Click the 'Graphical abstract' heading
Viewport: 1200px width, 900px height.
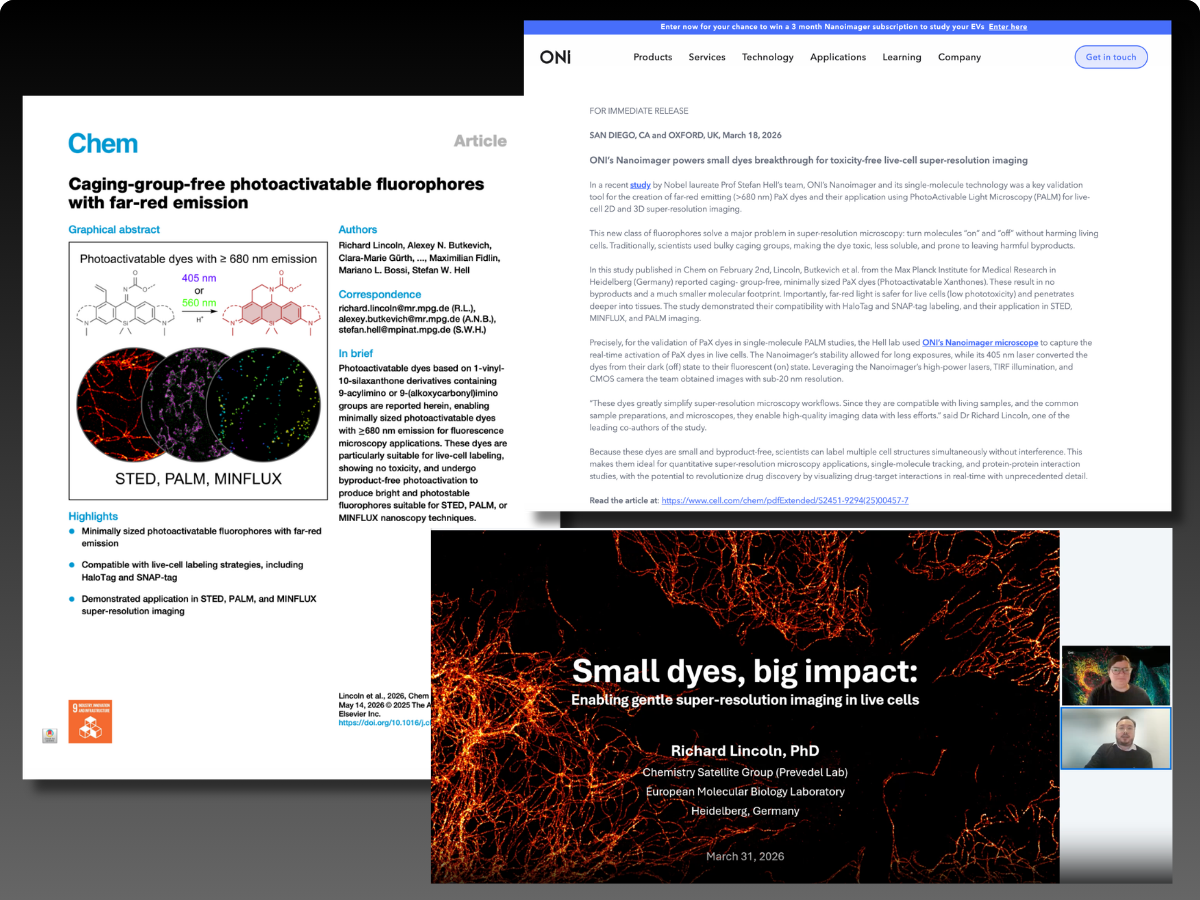click(x=113, y=230)
